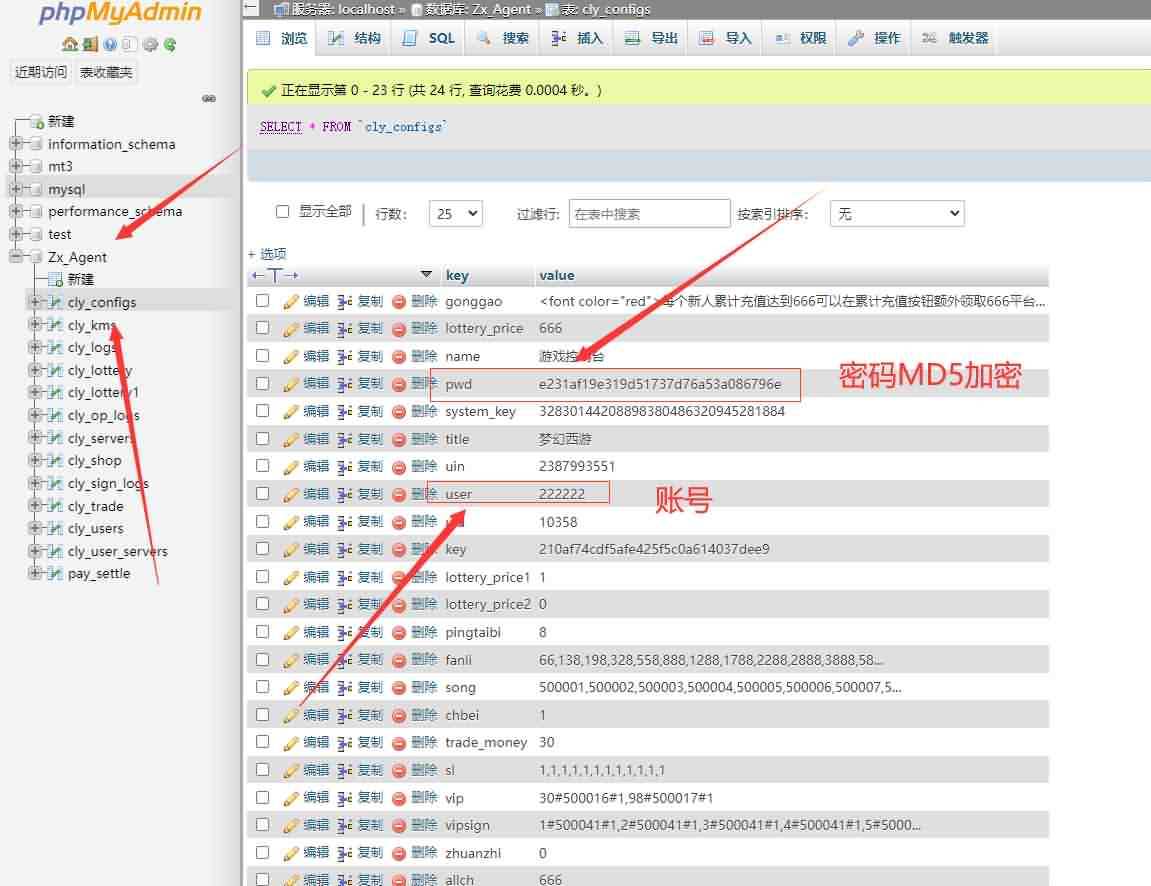Click the chain link icon in navigation panel

pos(209,98)
